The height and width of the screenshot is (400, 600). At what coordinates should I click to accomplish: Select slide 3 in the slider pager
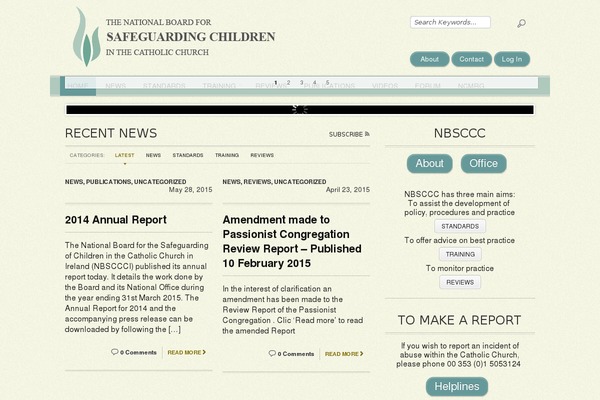[302, 83]
